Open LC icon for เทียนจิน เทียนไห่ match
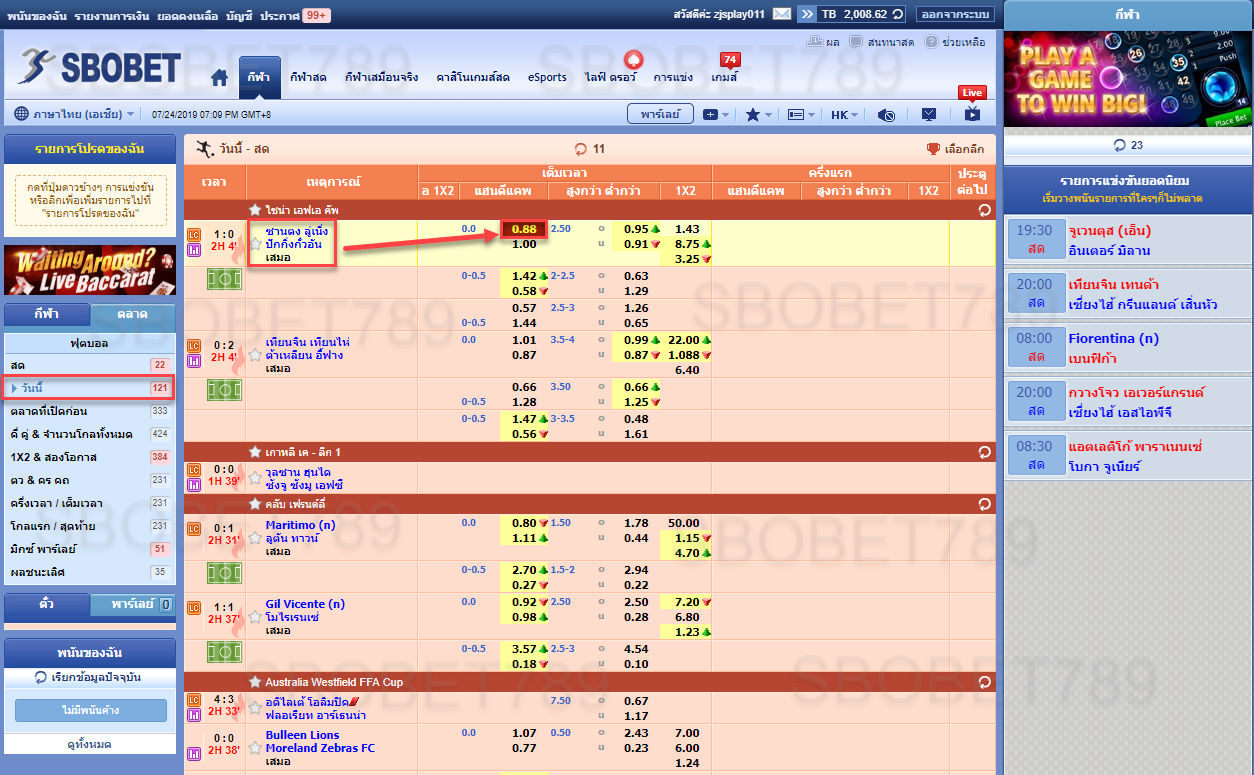 194,345
